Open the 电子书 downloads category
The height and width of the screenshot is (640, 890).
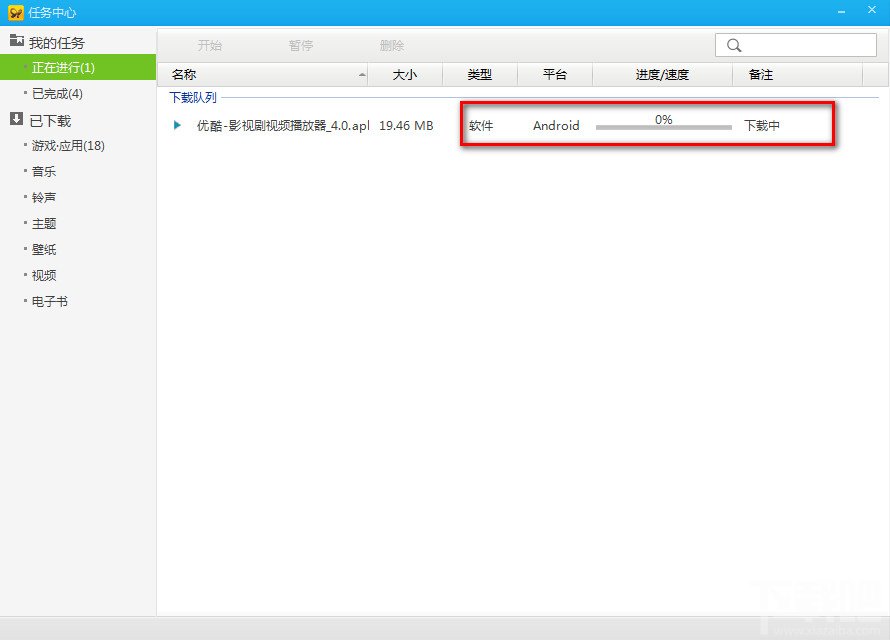click(x=50, y=302)
